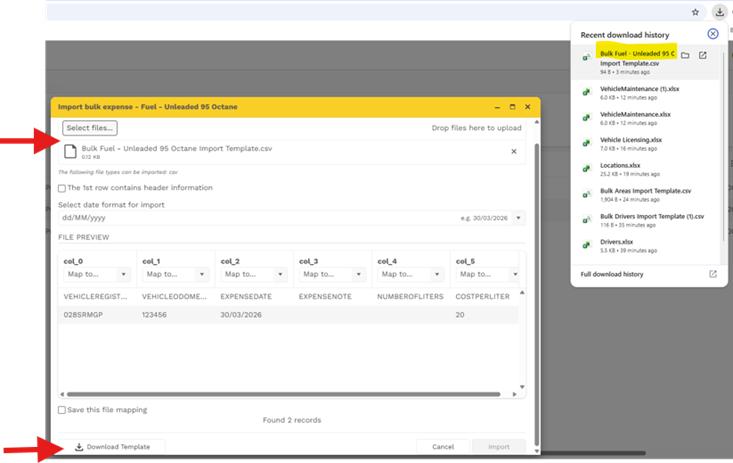Click the 30/03/2026 expense date cell

click(x=241, y=315)
